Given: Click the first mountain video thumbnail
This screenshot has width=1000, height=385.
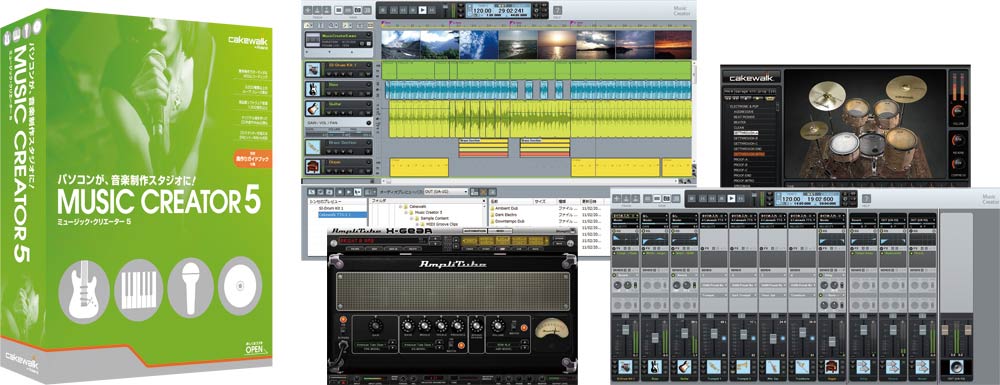Looking at the screenshot, I should (401, 45).
